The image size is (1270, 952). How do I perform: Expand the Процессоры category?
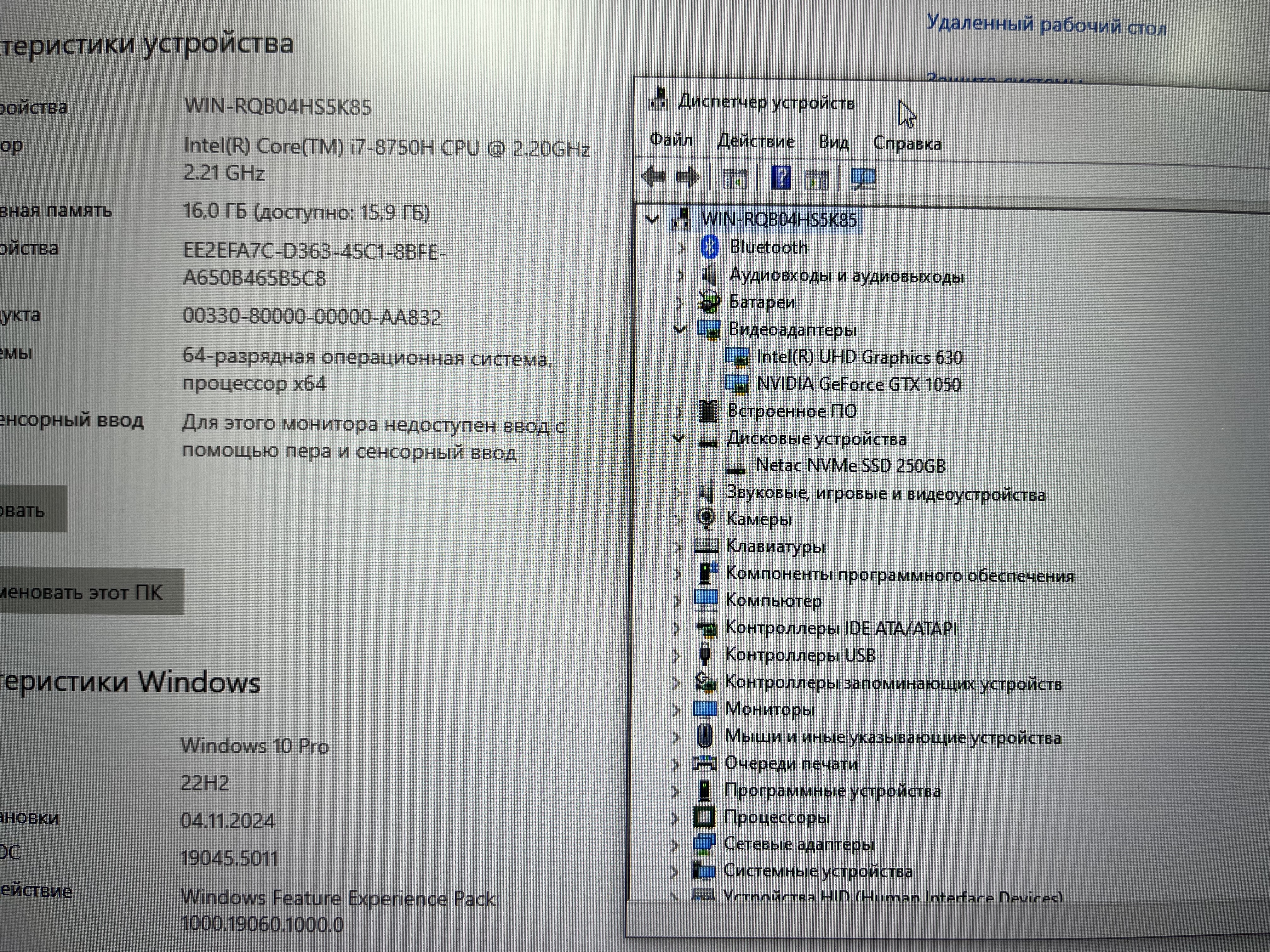pos(675,817)
